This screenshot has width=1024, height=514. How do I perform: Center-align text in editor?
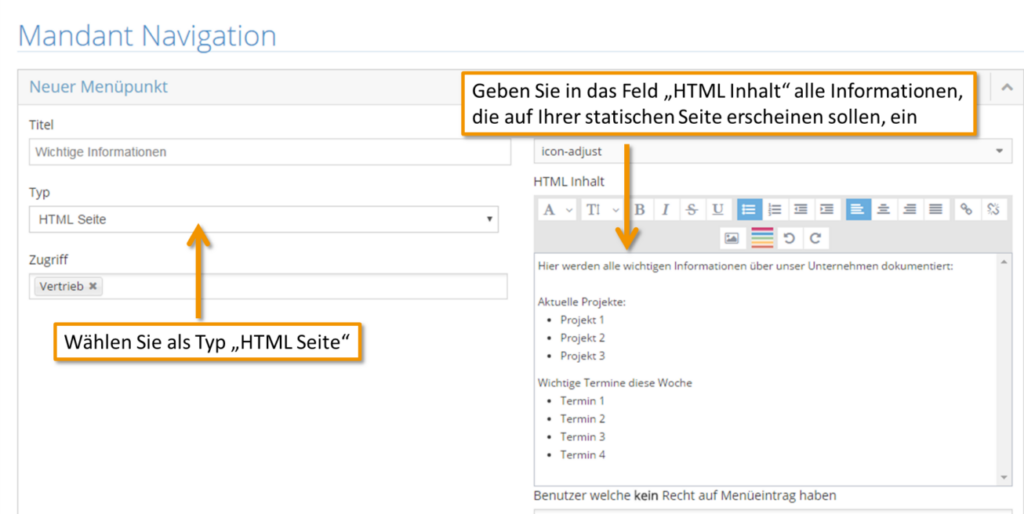click(x=884, y=210)
